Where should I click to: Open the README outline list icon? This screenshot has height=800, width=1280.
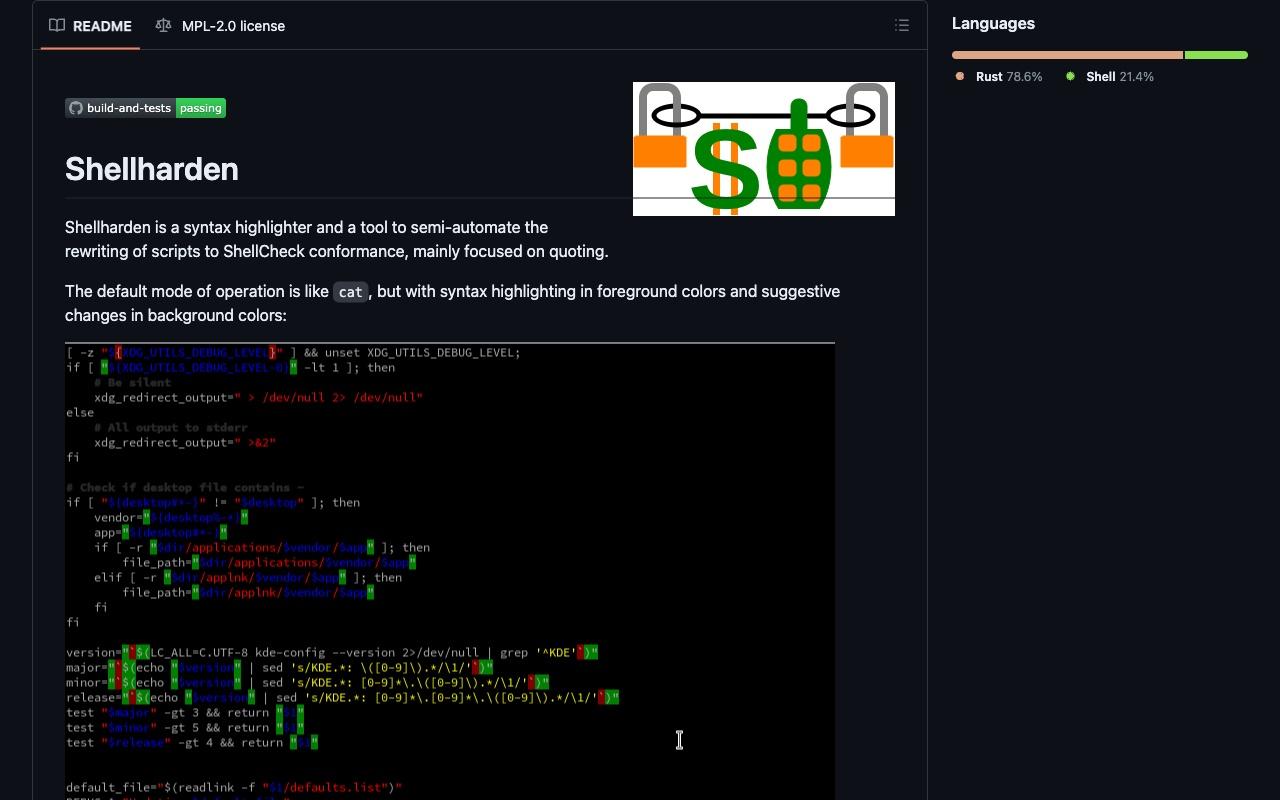pyautogui.click(x=902, y=26)
